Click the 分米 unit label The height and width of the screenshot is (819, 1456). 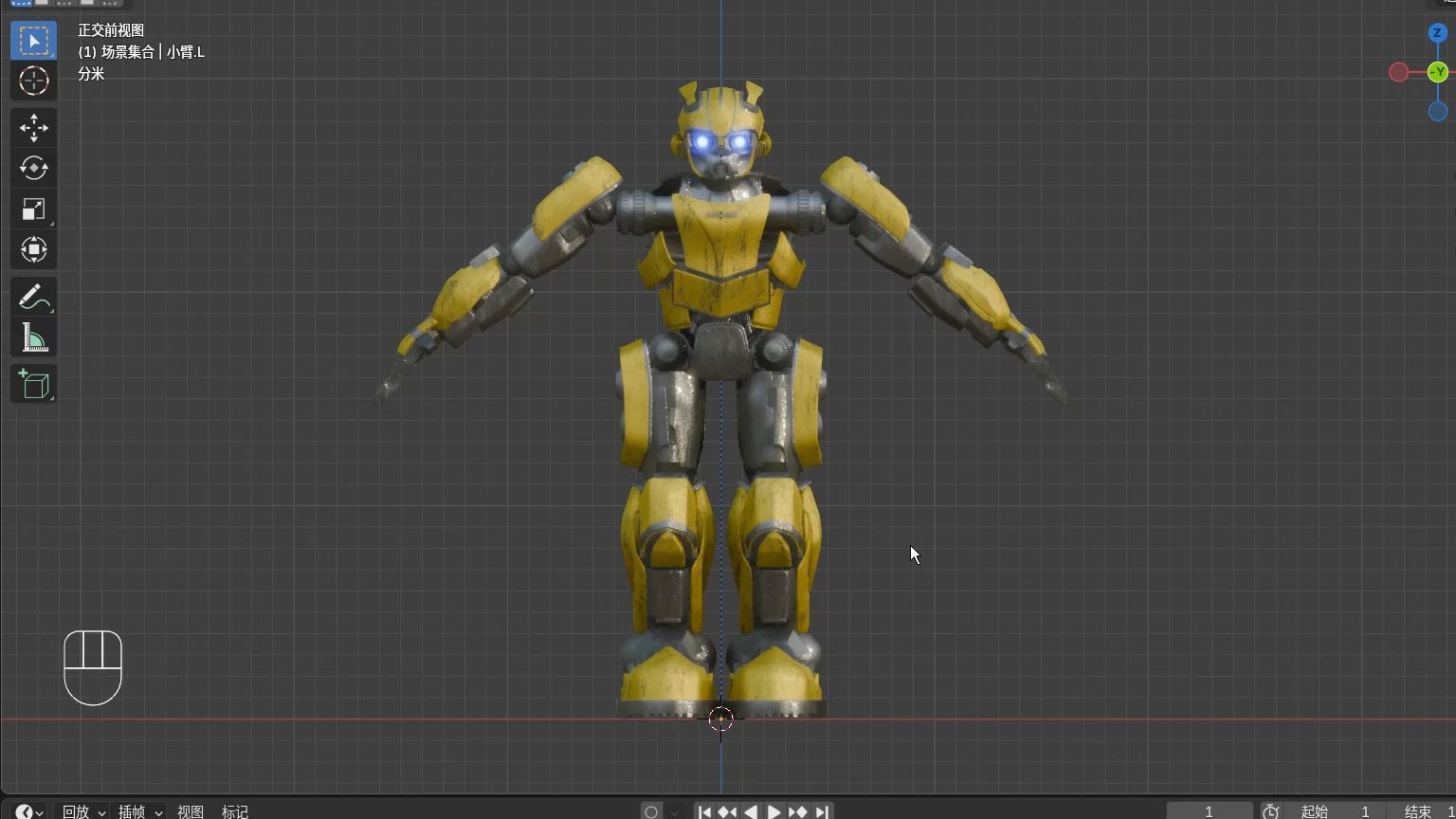click(x=91, y=74)
